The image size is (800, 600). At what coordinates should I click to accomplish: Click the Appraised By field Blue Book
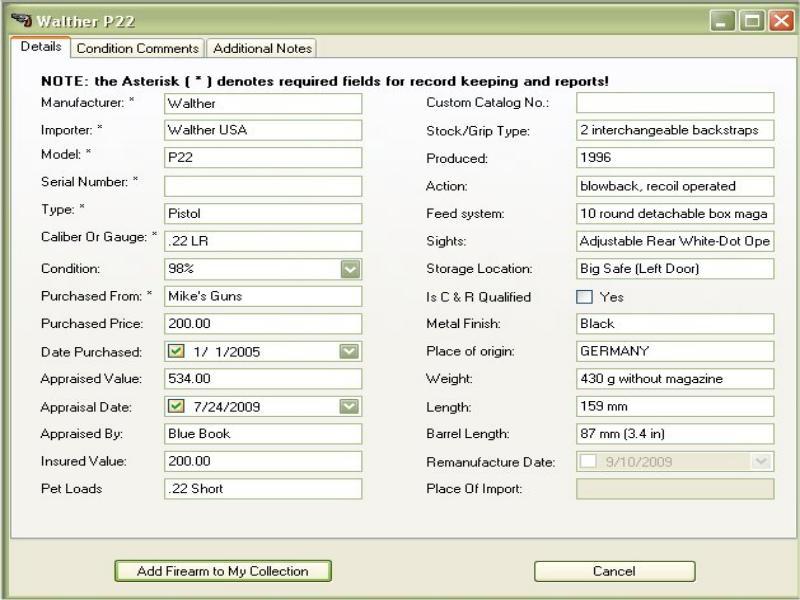263,434
